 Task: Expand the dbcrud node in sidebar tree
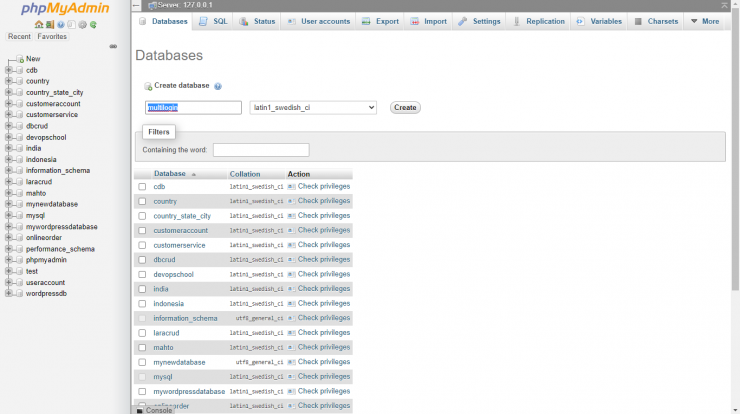pos(8,126)
